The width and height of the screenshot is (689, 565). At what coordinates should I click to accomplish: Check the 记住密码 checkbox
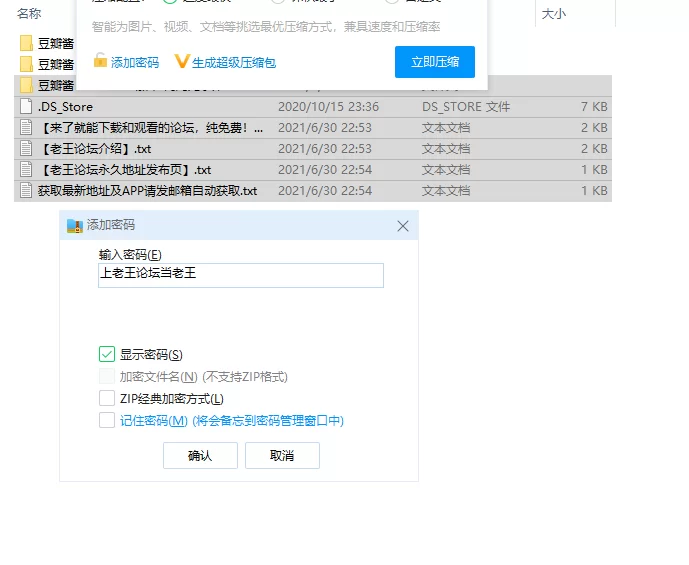107,421
